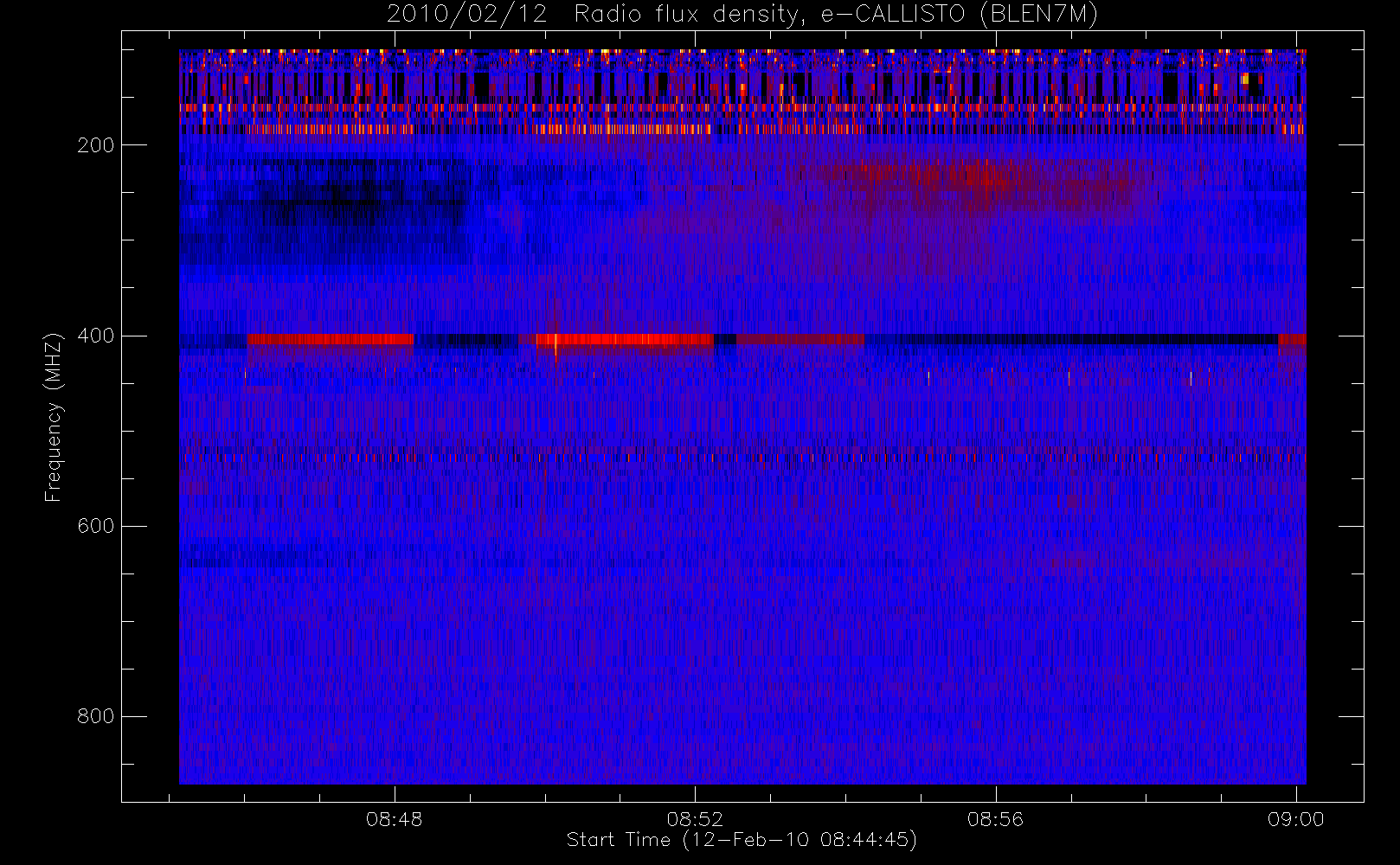Click the '200' frequency tick label
Image resolution: width=1400 pixels, height=865 pixels.
pos(95,145)
